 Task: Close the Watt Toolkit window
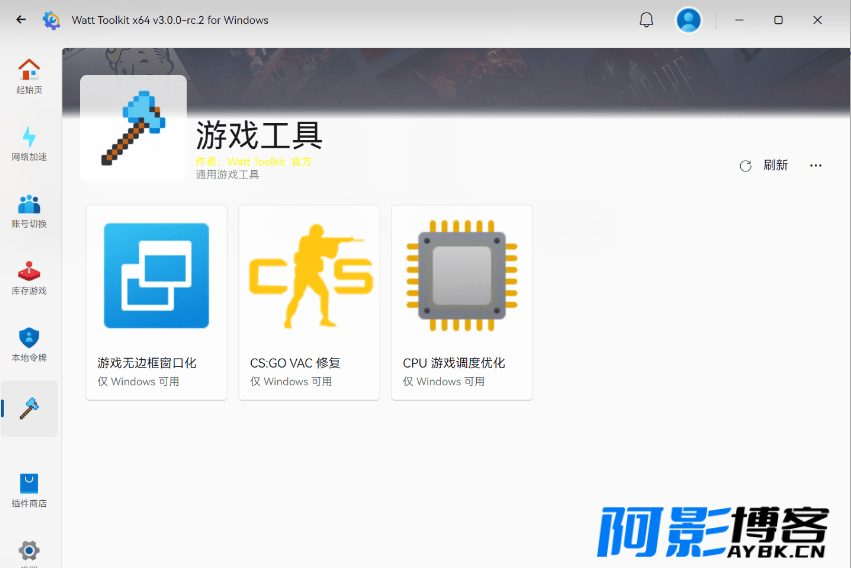(x=817, y=20)
